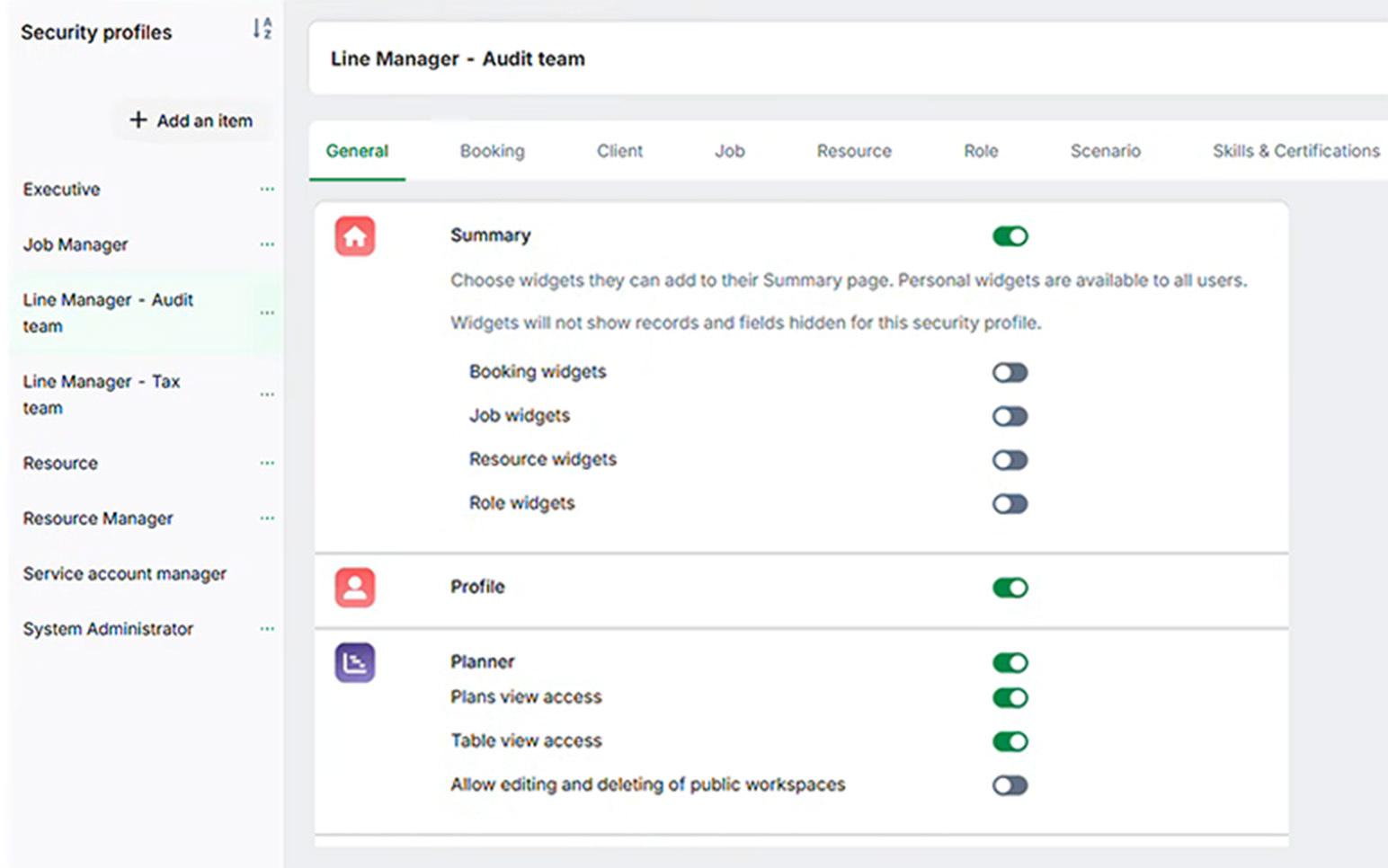Viewport: 1388px width, 868px height.
Task: Open the System Administrator options ellipsis
Action: click(x=267, y=629)
